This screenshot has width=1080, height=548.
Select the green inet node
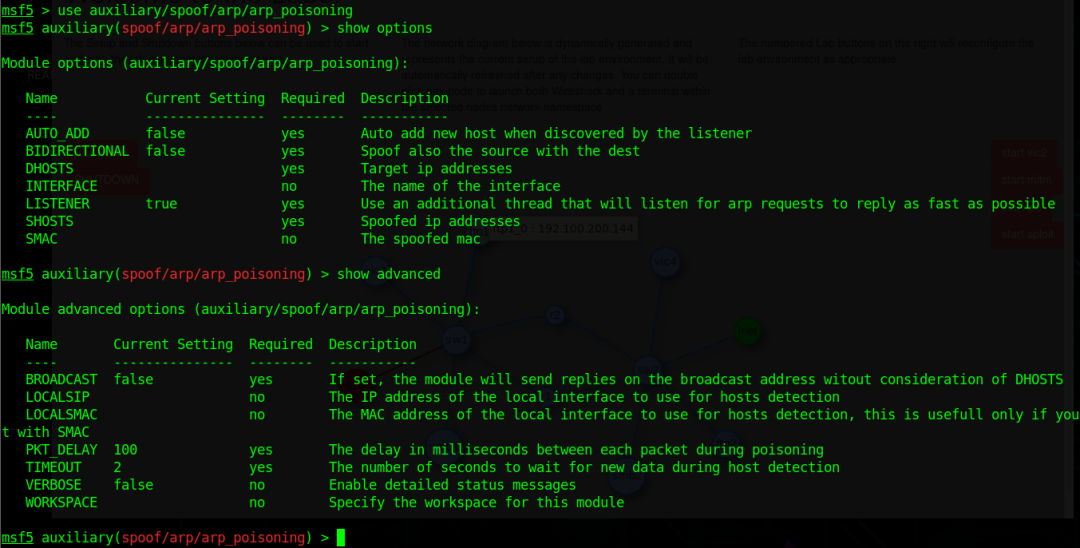pyautogui.click(x=747, y=331)
